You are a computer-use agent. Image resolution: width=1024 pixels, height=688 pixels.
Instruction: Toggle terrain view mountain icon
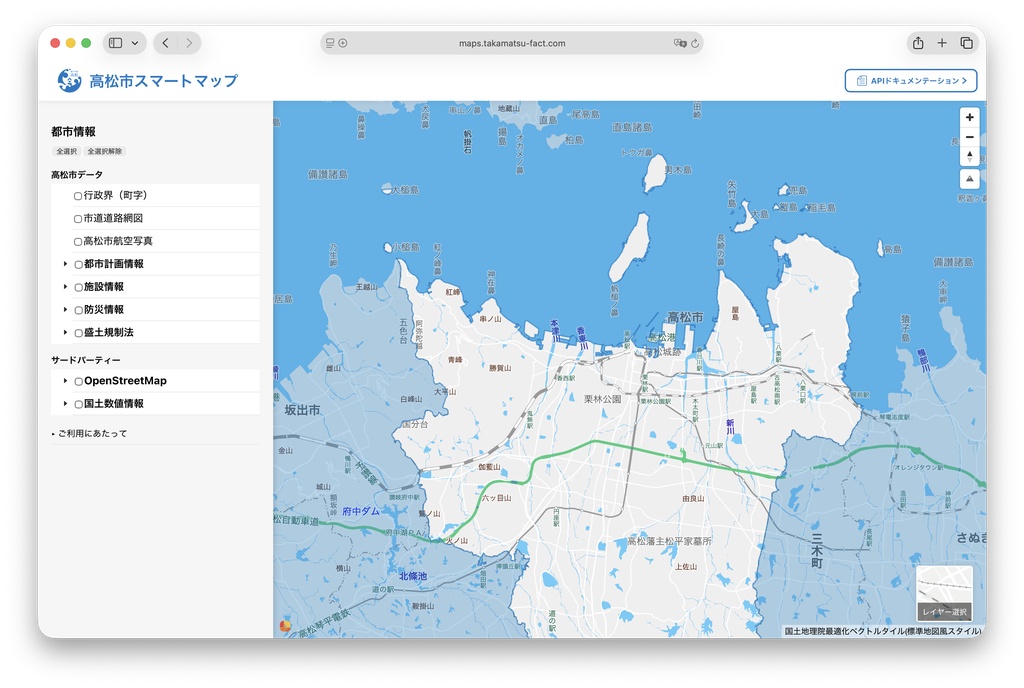point(969,179)
